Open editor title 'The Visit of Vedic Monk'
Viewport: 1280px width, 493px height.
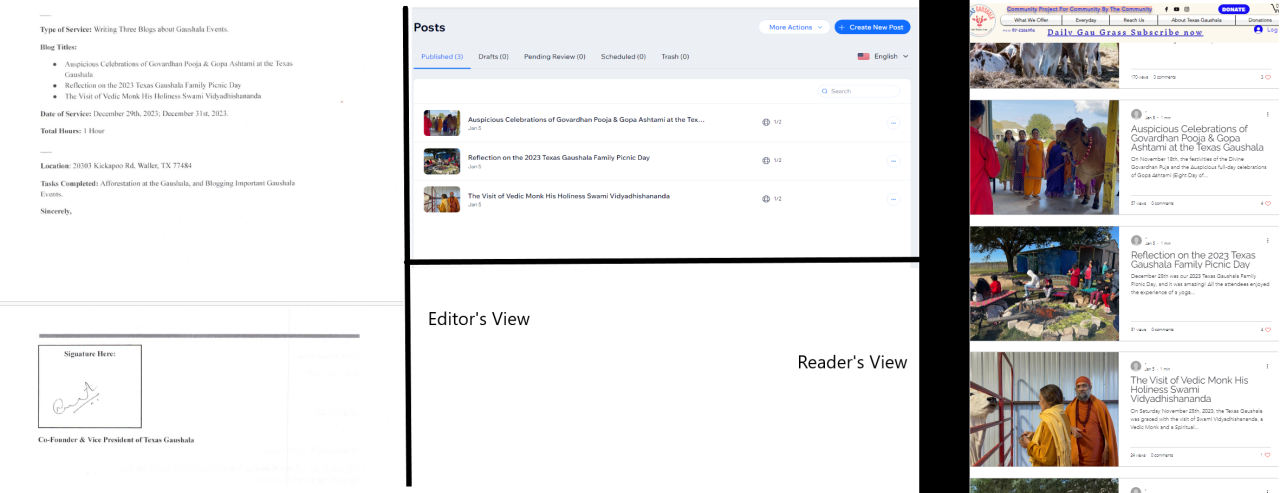tap(569, 195)
